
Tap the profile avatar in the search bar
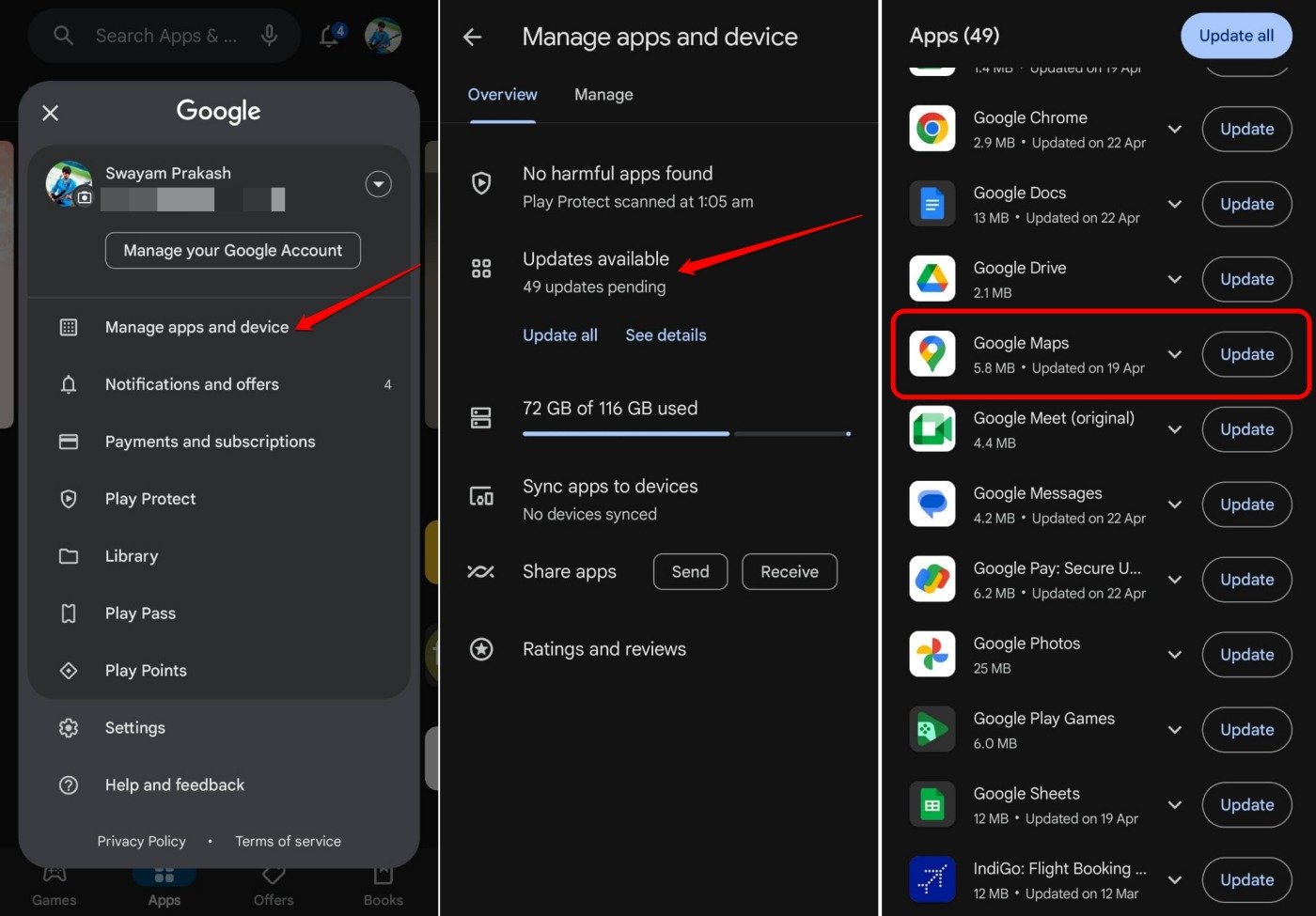(x=383, y=35)
